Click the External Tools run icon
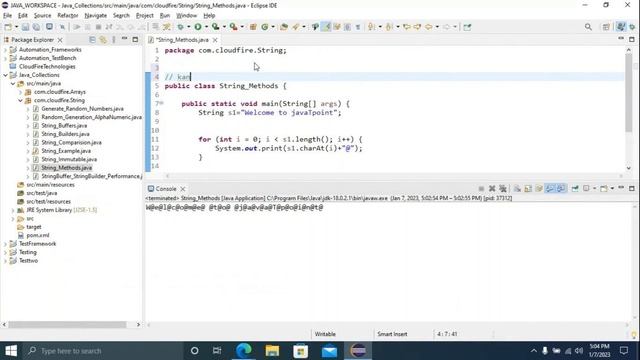The image size is (640, 360). point(233,27)
